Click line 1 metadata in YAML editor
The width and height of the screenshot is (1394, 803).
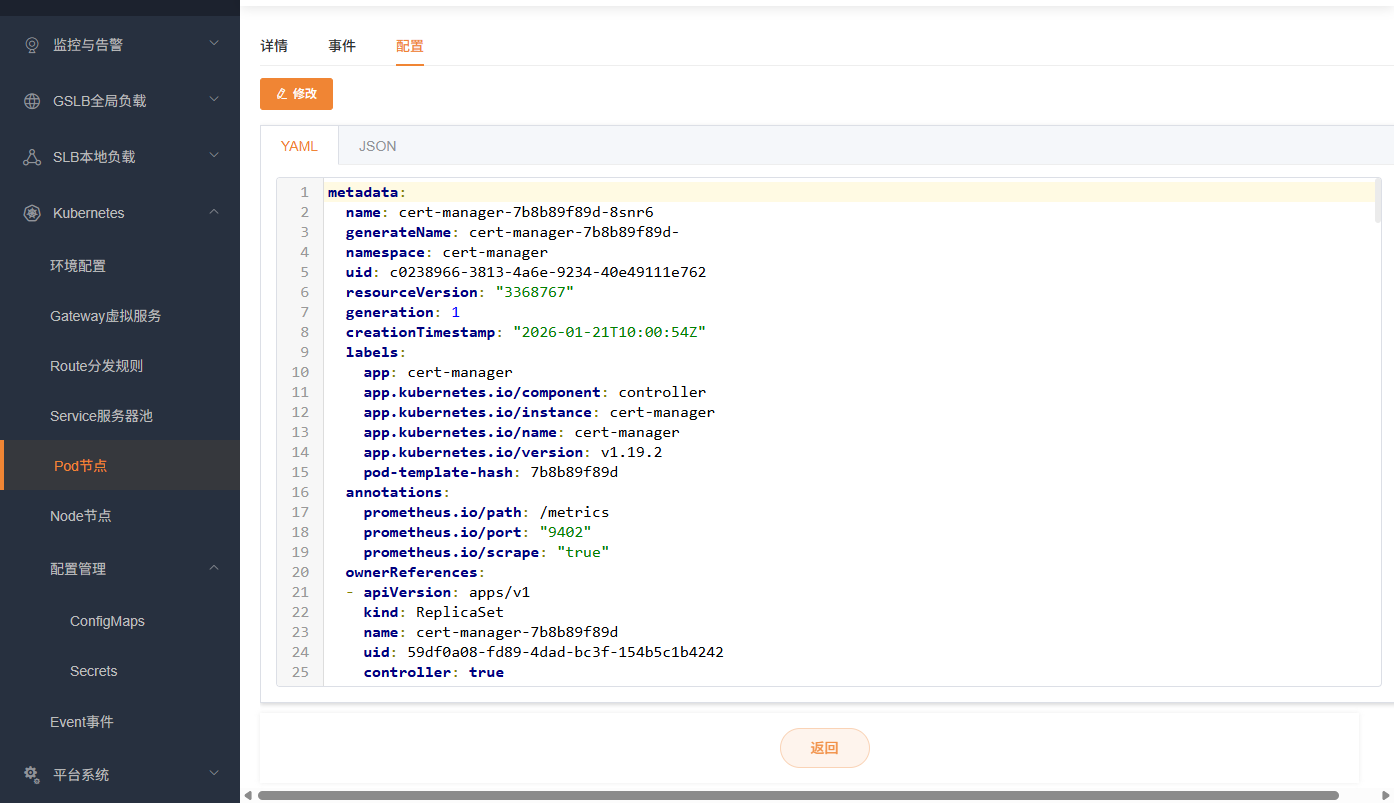point(363,192)
